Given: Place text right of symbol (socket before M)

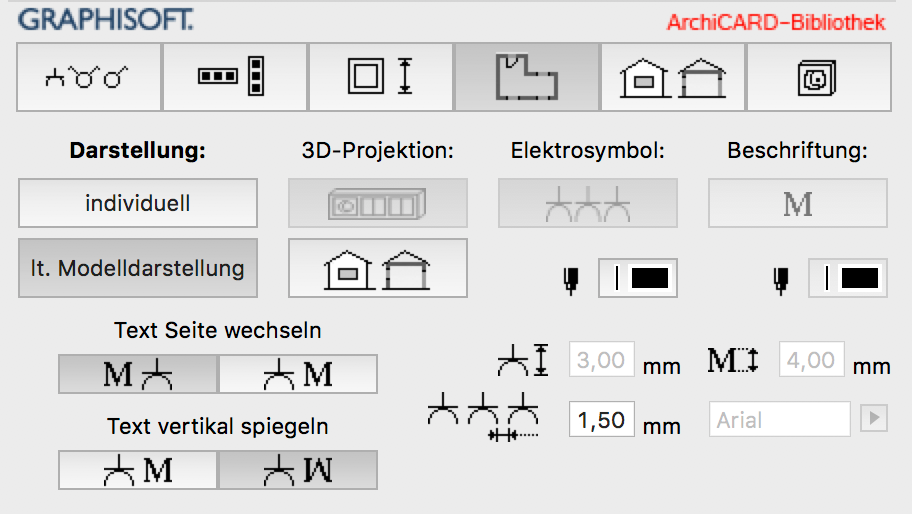Looking at the screenshot, I should pyautogui.click(x=298, y=374).
